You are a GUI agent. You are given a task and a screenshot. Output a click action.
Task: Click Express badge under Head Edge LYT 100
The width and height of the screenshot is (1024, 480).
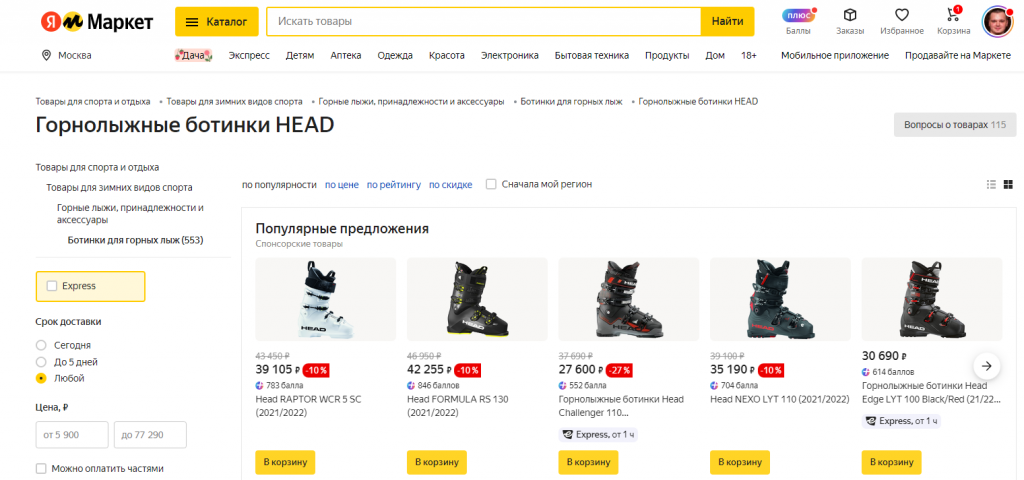point(901,421)
